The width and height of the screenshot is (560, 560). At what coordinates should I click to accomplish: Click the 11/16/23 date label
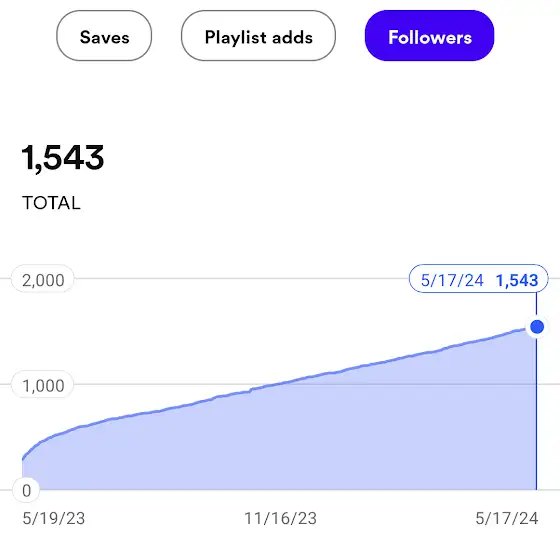(x=280, y=518)
